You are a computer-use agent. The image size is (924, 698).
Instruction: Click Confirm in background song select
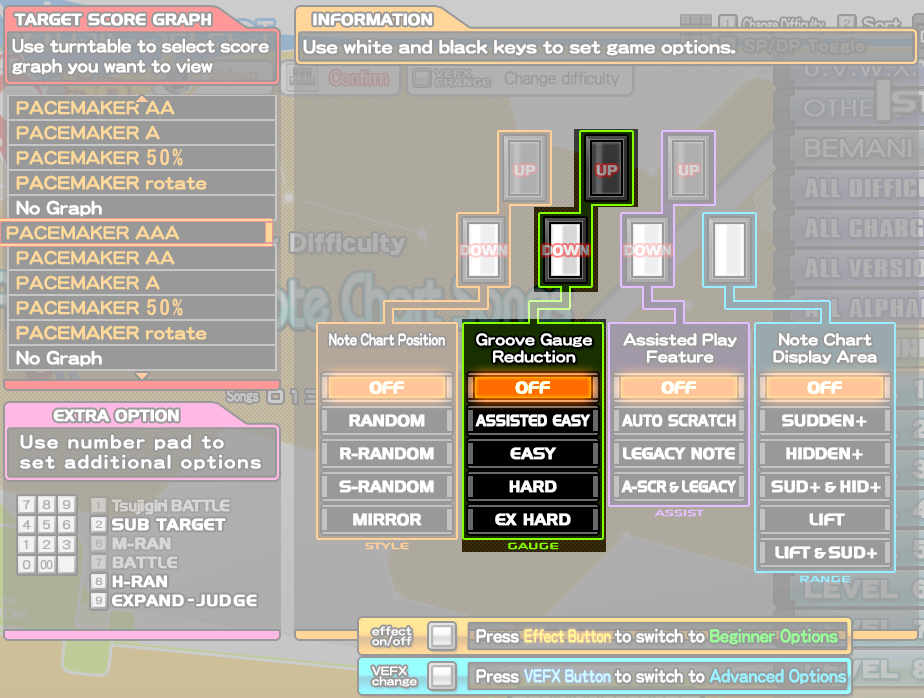(x=358, y=78)
